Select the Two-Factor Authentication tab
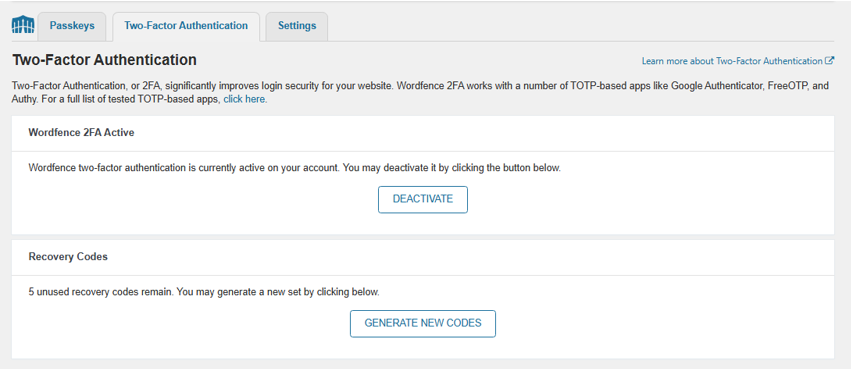This screenshot has width=851, height=369. pos(186,26)
